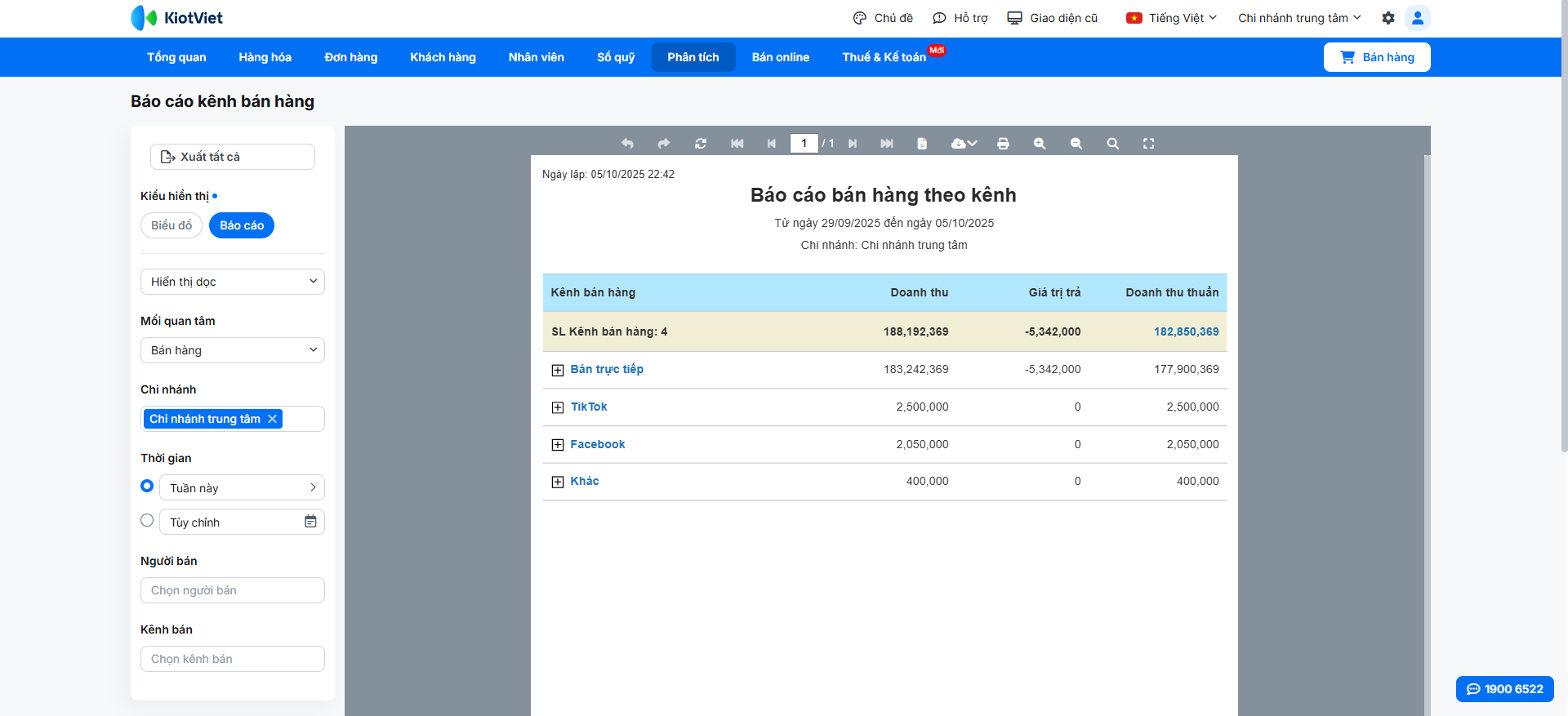This screenshot has width=1568, height=716.
Task: Open the TikTok channel link
Action: coord(589,407)
